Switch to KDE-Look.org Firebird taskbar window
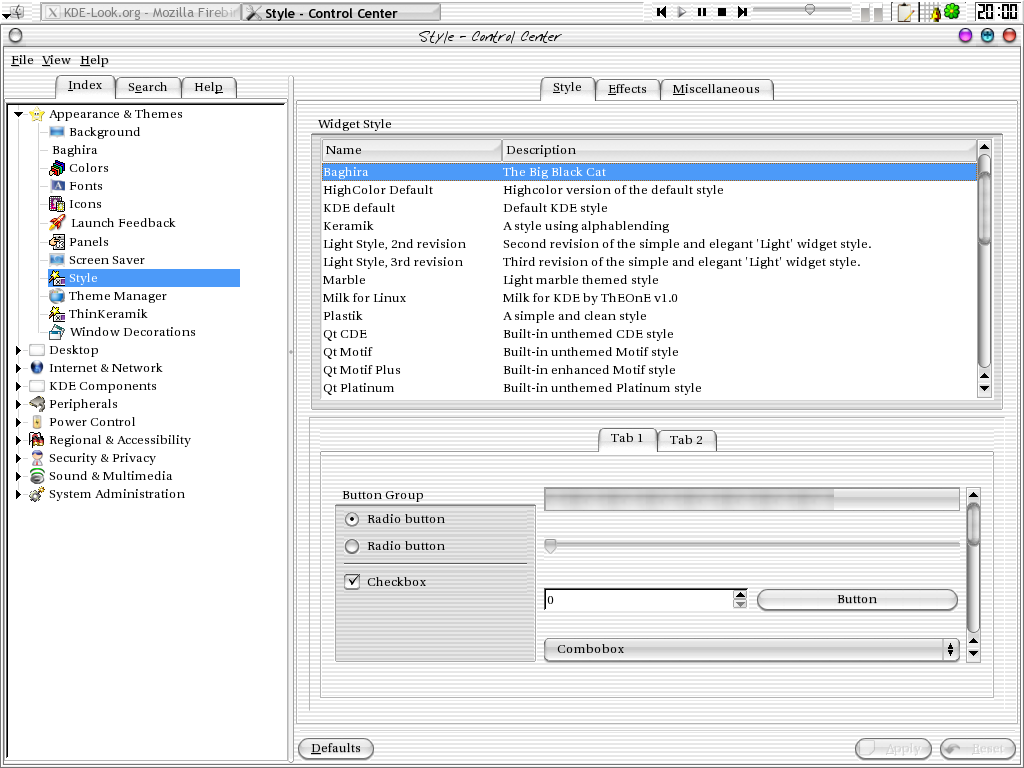The height and width of the screenshot is (768, 1024). 142,12
